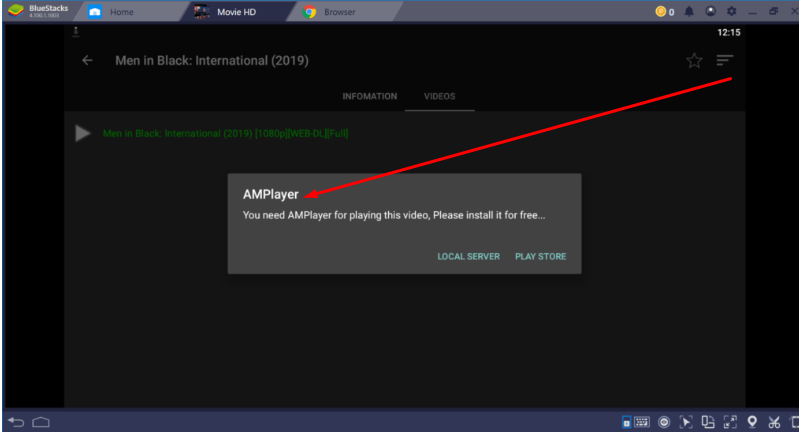Viewport: 799px width, 432px height.
Task: Select the VIDEOS tab
Action: click(440, 96)
